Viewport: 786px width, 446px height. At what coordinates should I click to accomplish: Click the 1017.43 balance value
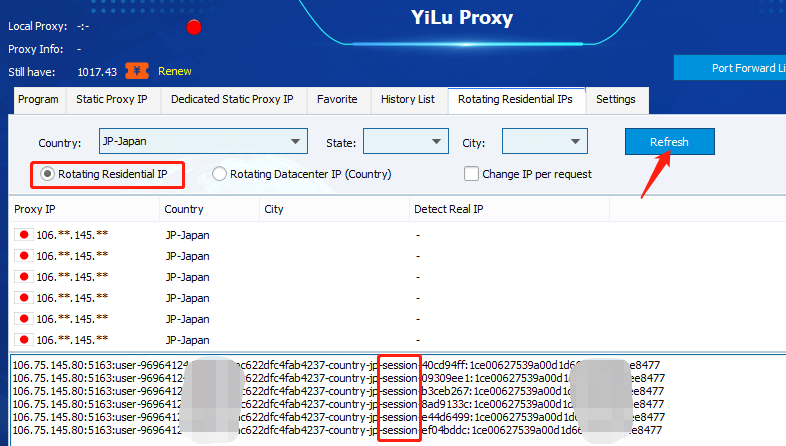pos(97,72)
